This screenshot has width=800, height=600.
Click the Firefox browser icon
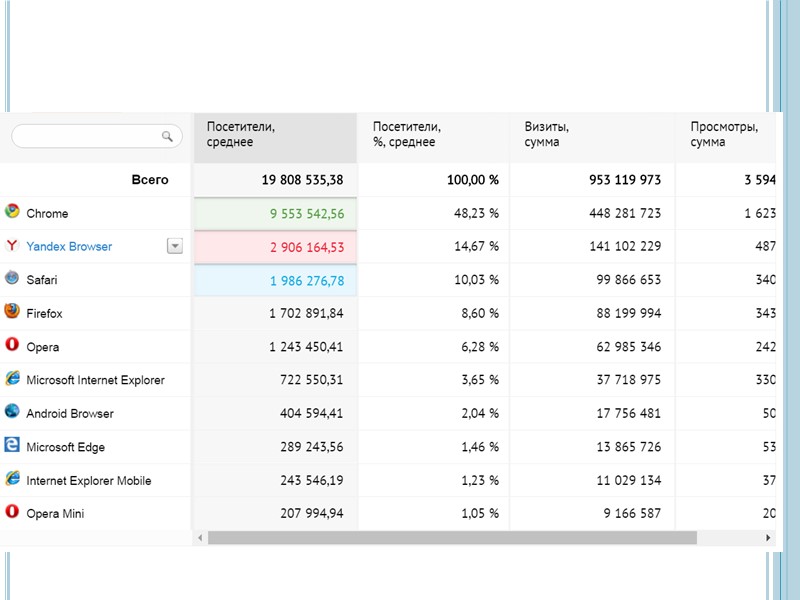[x=12, y=311]
